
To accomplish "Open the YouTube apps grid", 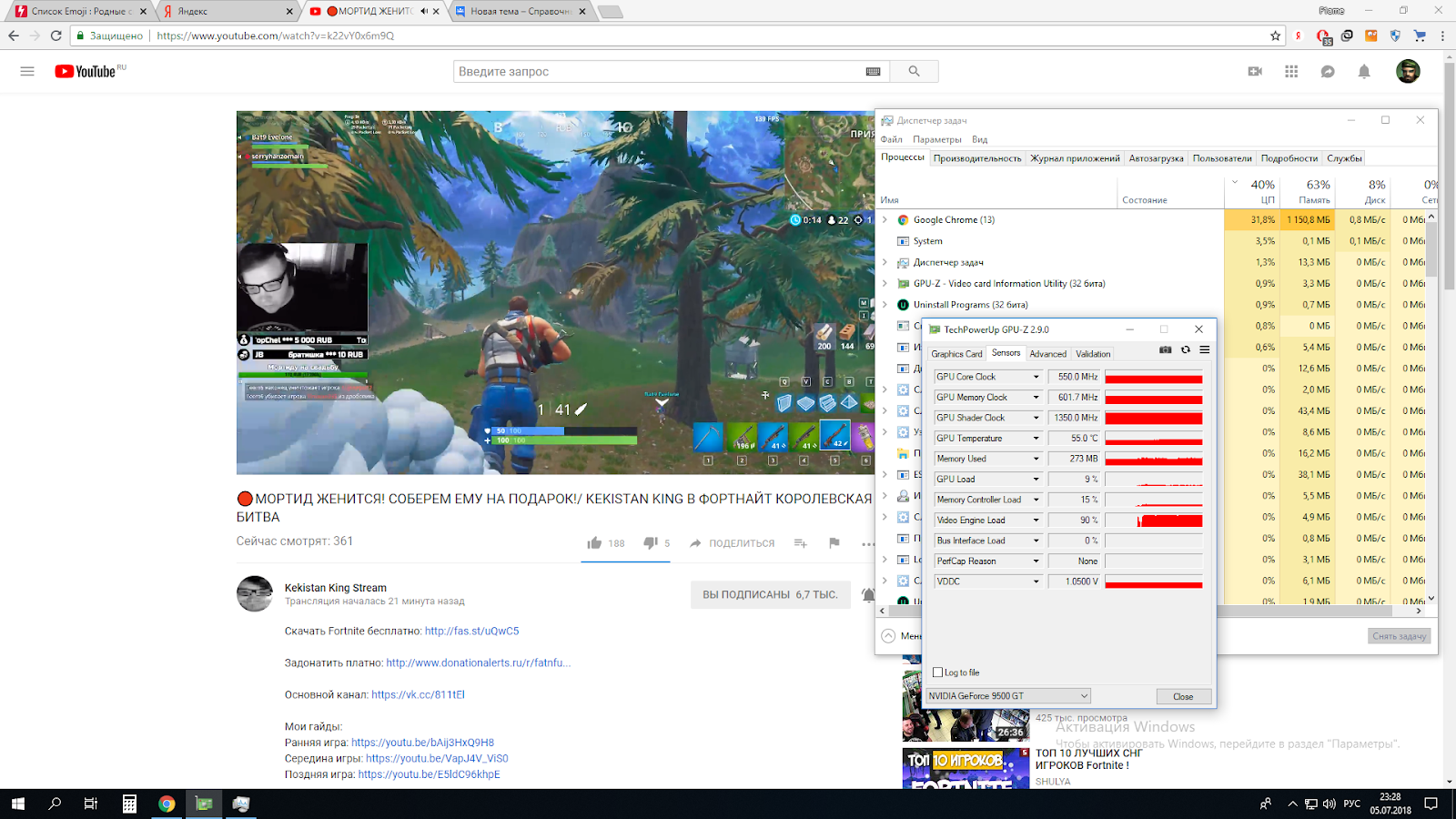I will (1291, 71).
